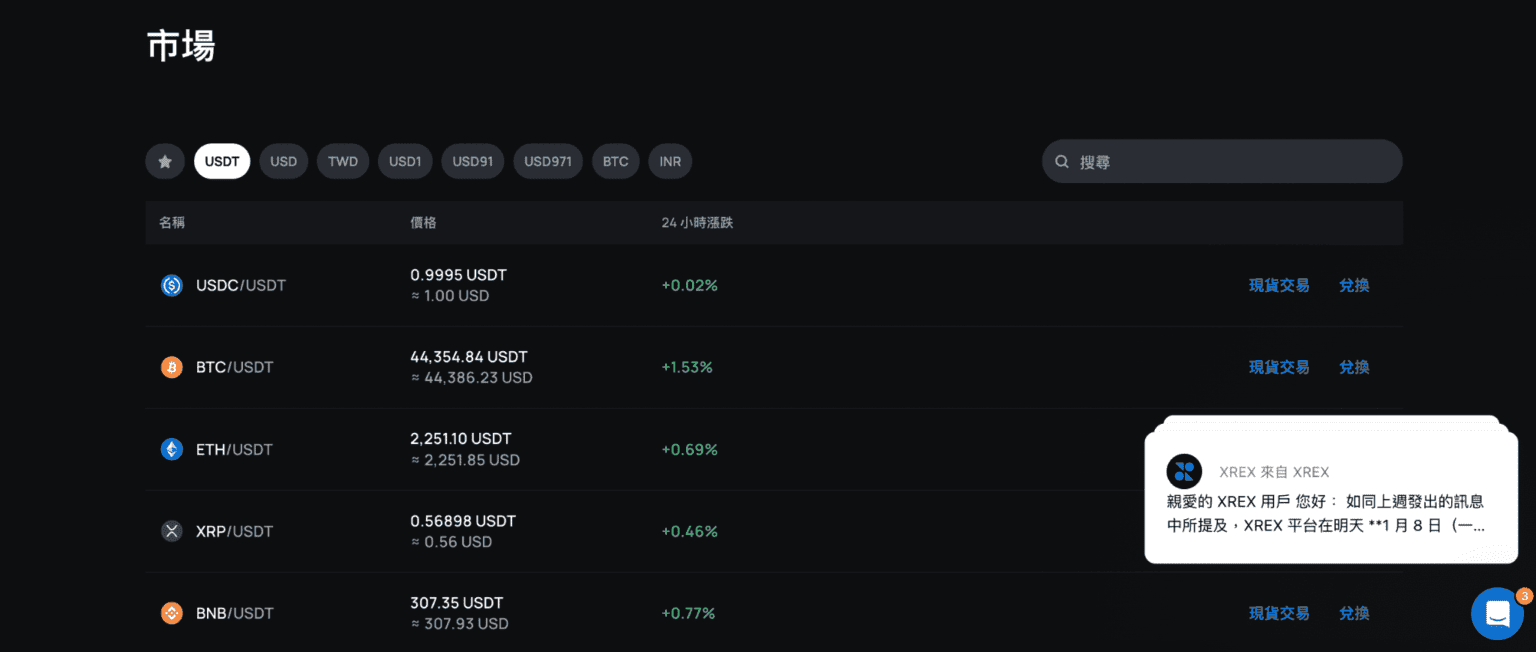Switch to the USD market tab
This screenshot has width=1536, height=652.
(284, 161)
